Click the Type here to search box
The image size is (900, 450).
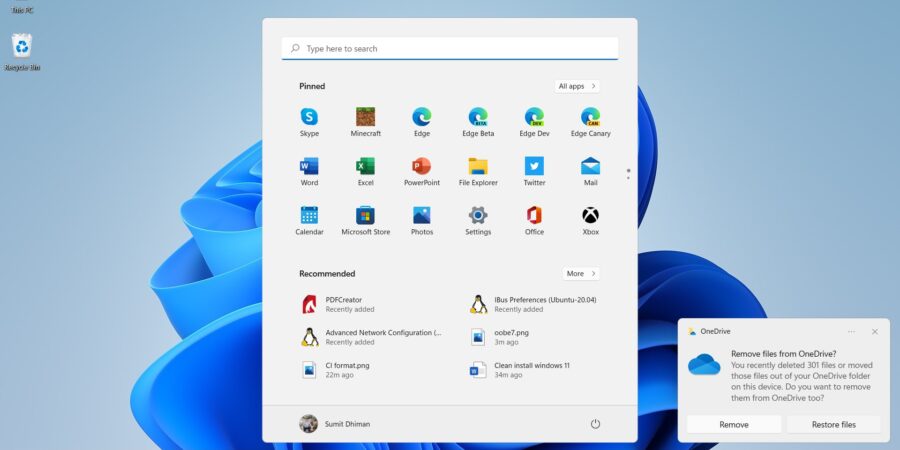click(450, 49)
